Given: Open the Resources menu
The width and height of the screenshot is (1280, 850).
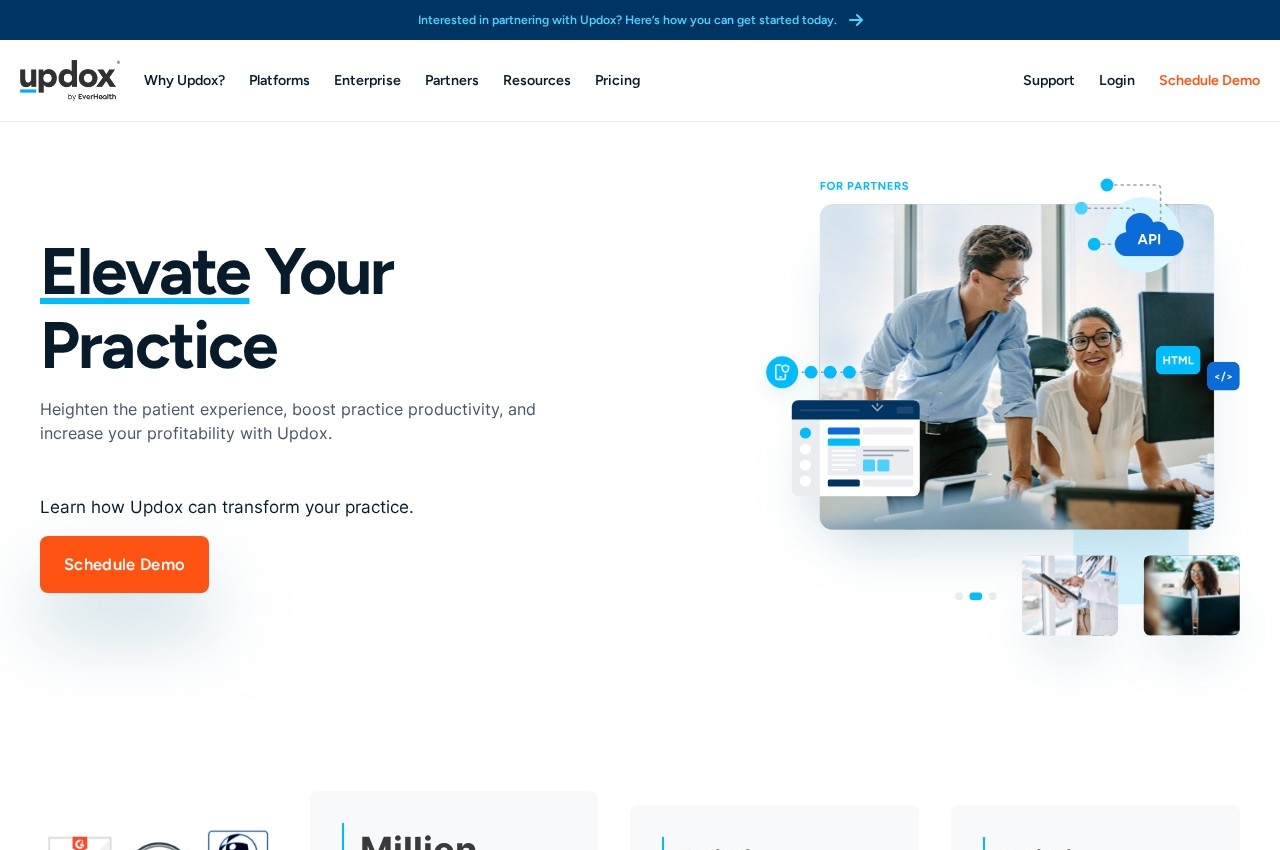Looking at the screenshot, I should pos(537,80).
